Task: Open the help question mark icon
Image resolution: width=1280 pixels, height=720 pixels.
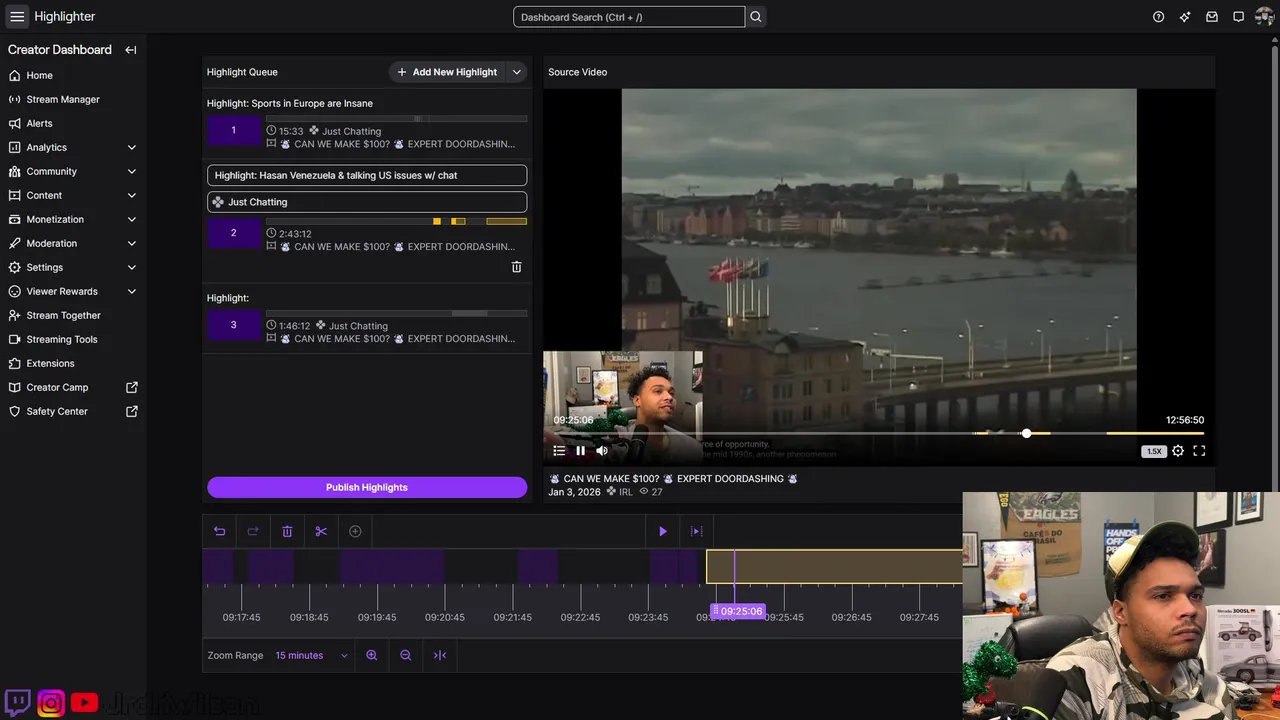Action: click(1158, 17)
